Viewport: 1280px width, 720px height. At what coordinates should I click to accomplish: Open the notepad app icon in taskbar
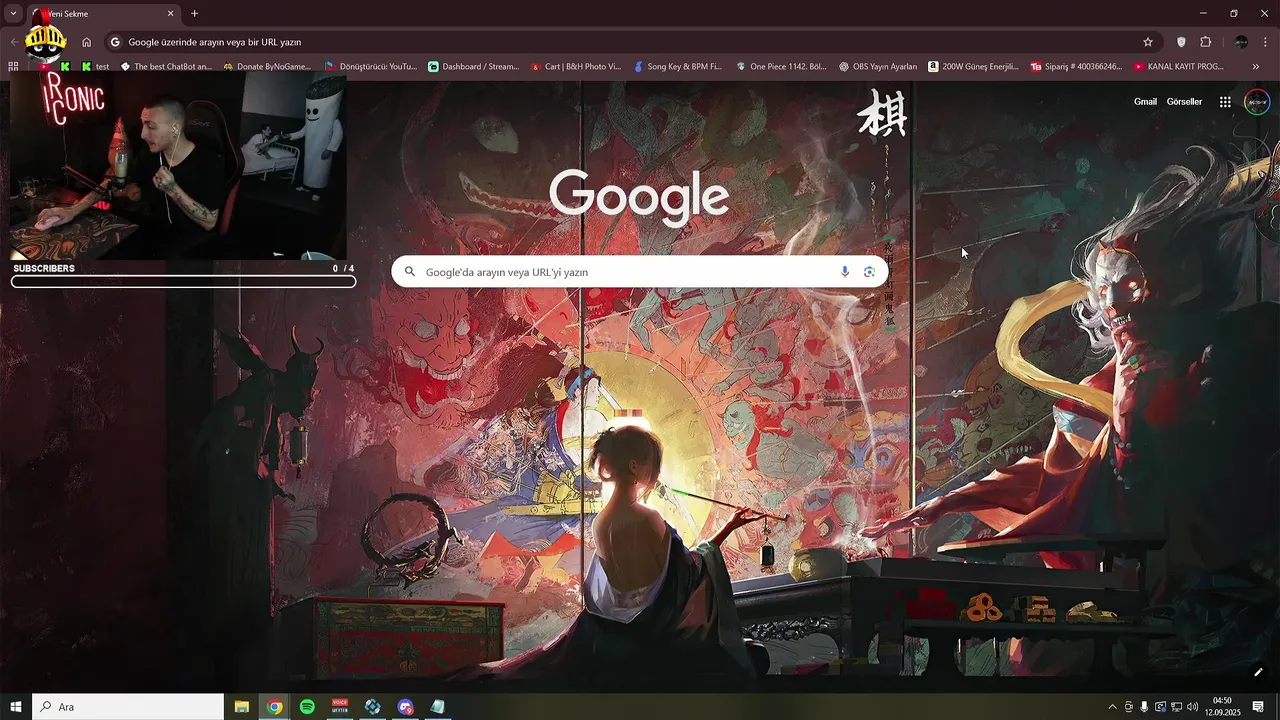pos(437,707)
